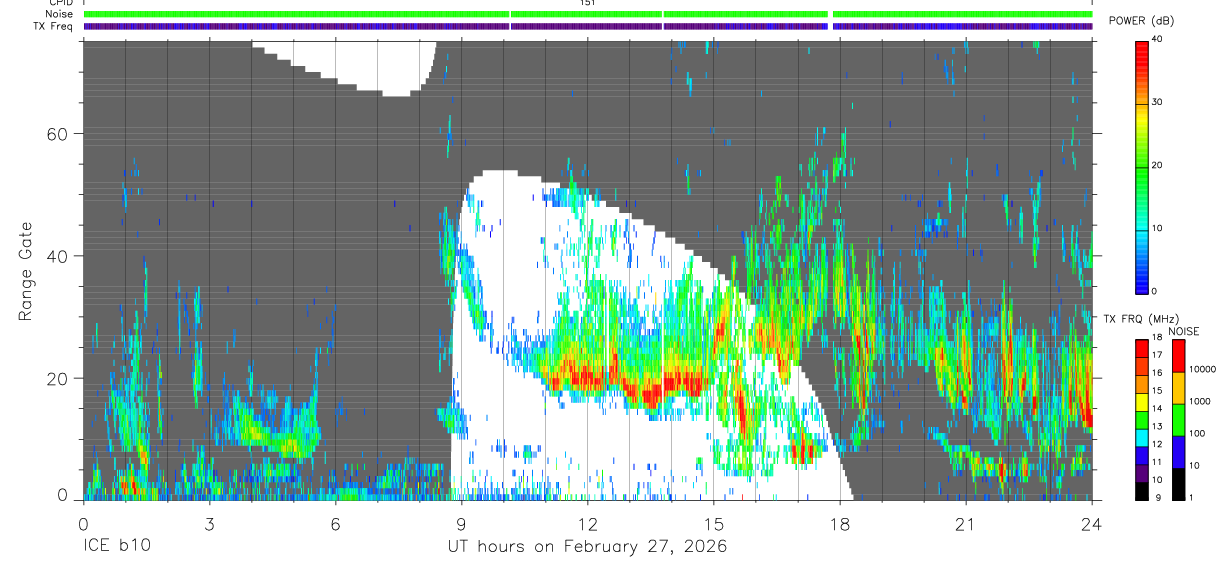The image size is (1228, 567).
Task: Click the red top segment of NOISE colorbar
Action: [1180, 356]
